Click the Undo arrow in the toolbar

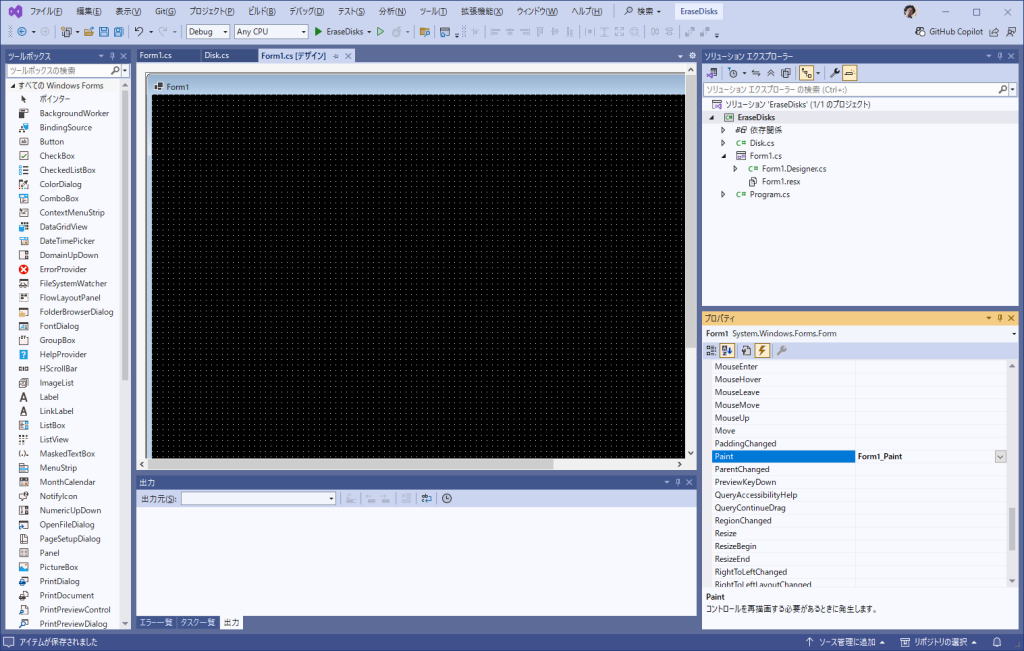[139, 32]
